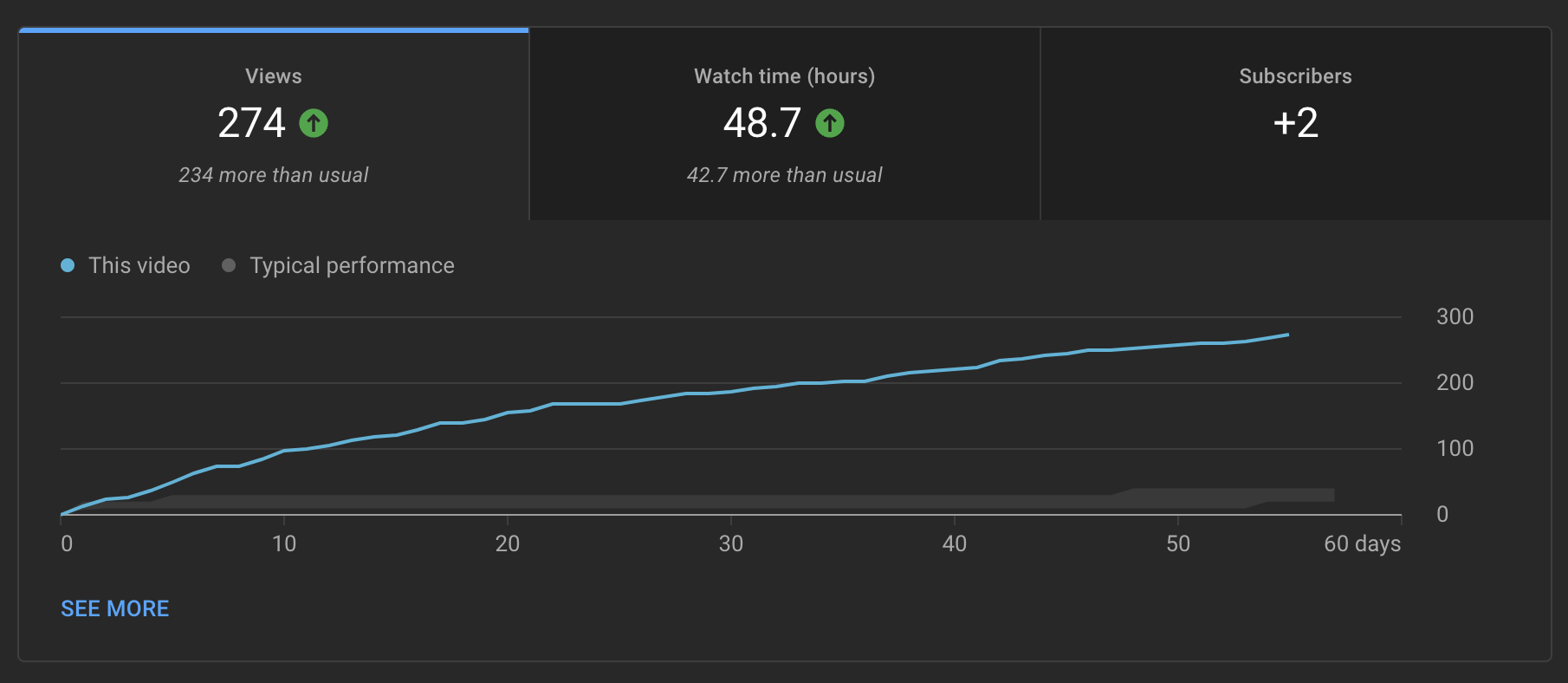Open the Watch time (hours) tab

pyautogui.click(x=784, y=76)
